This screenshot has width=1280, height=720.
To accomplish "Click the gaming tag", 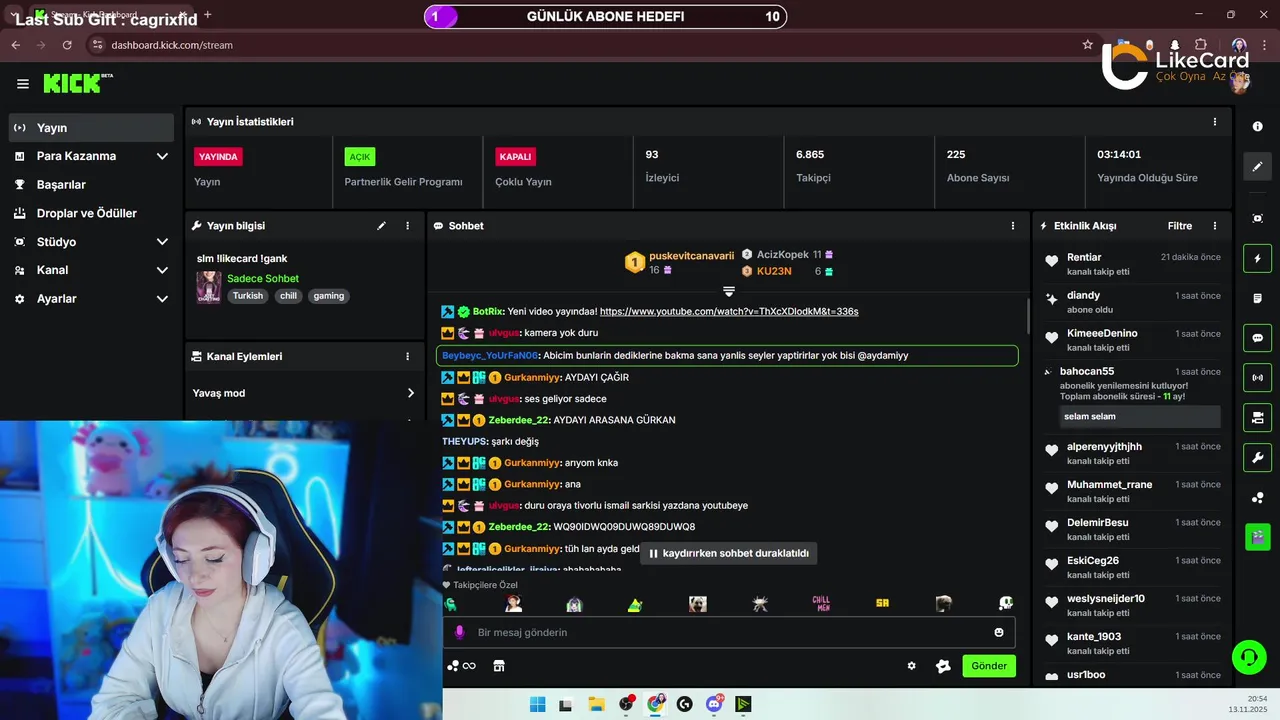I will click(328, 296).
